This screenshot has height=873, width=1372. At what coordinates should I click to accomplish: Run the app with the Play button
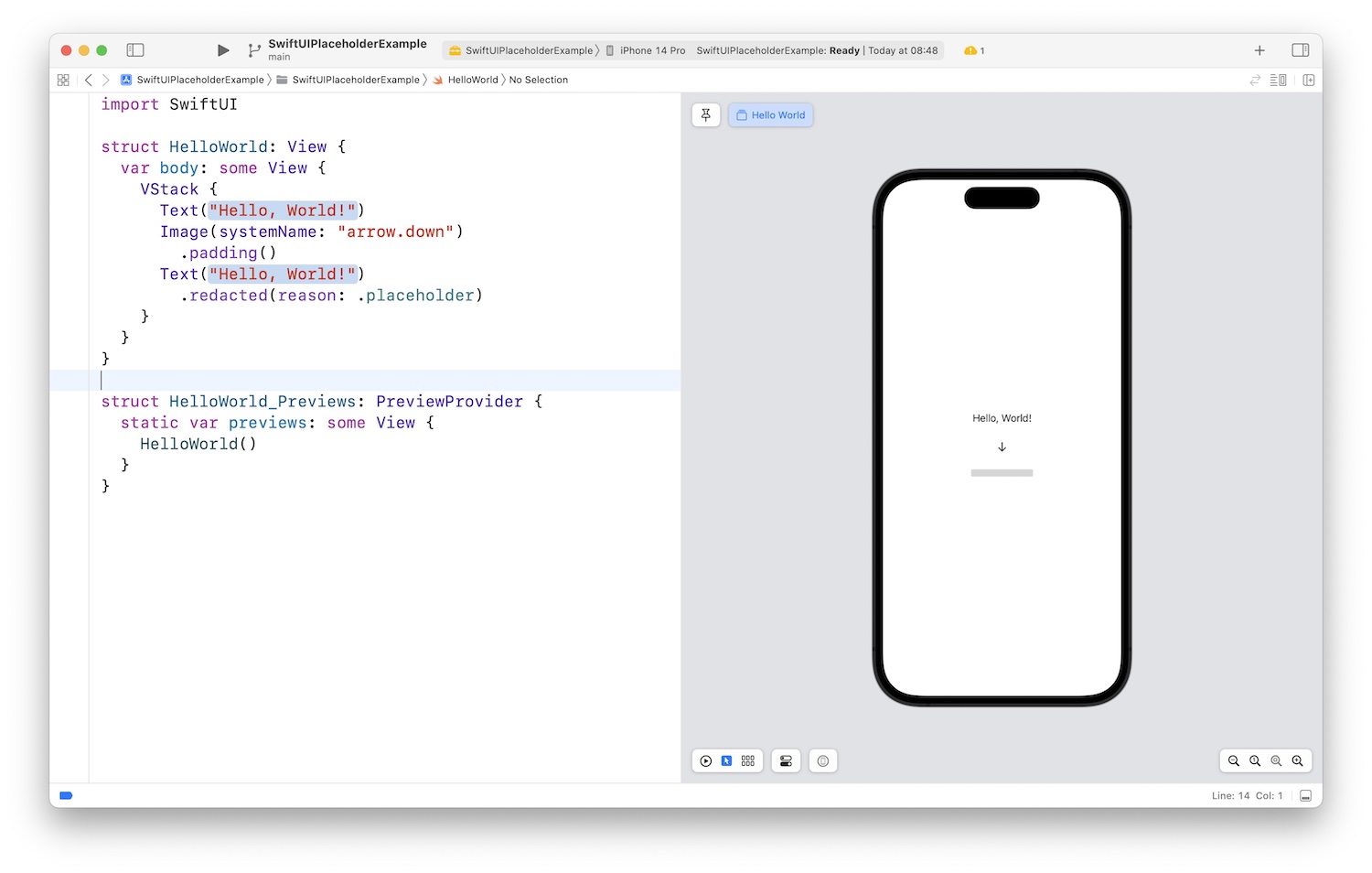(x=223, y=50)
